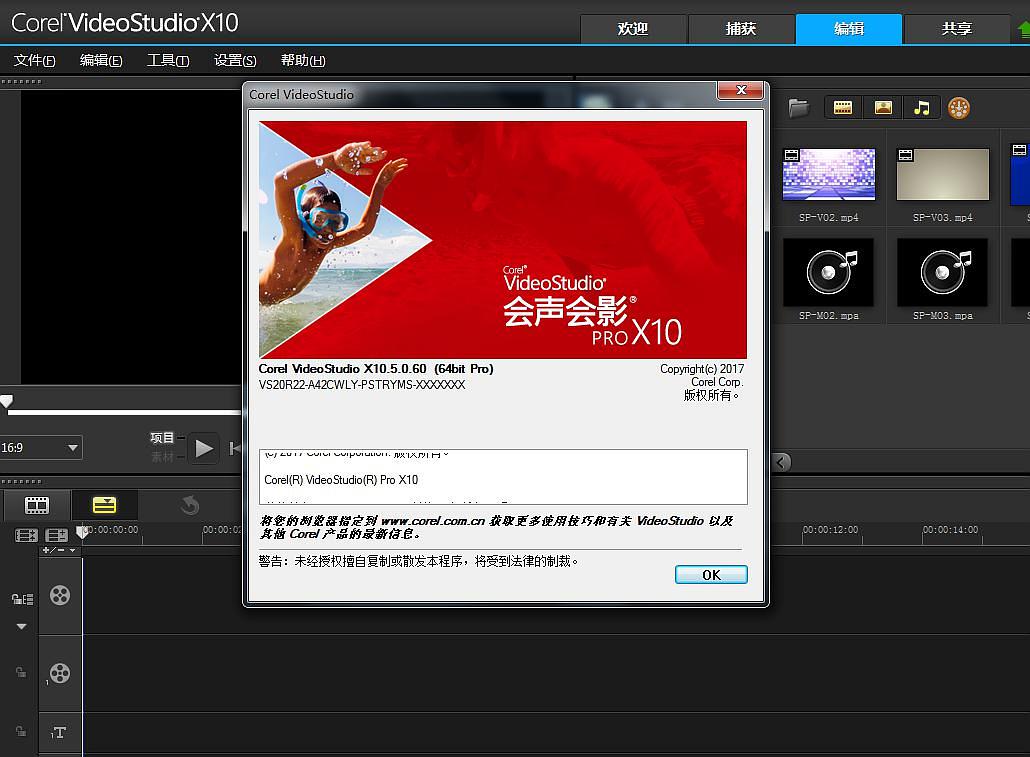1030x757 pixels.
Task: Click the import media folder icon
Action: [x=798, y=108]
